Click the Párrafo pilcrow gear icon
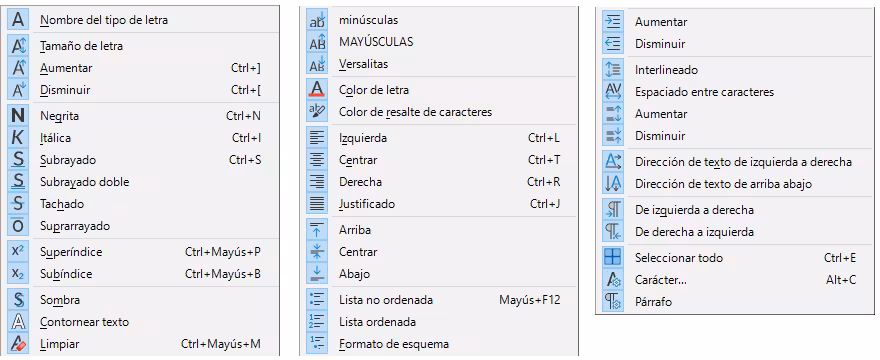The width and height of the screenshot is (880, 360). [613, 302]
